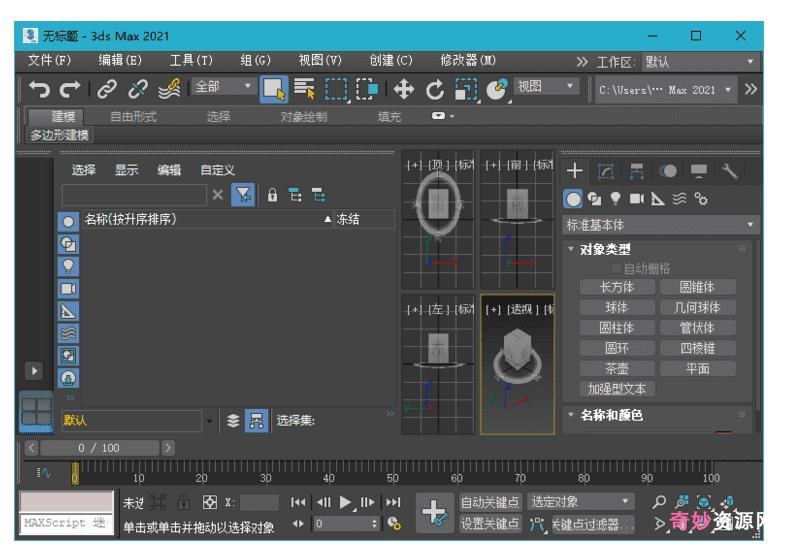Toggle geometry display filter in Scene Explorer

click(68, 222)
